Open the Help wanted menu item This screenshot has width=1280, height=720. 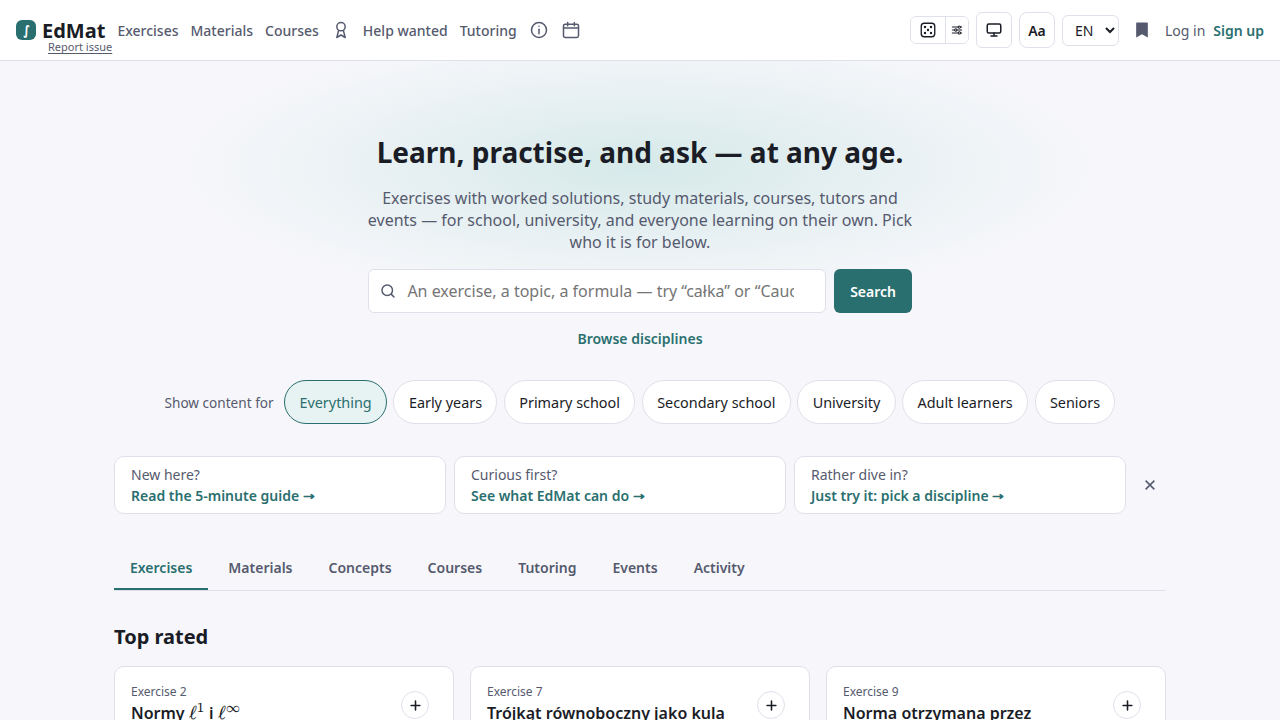click(x=405, y=30)
